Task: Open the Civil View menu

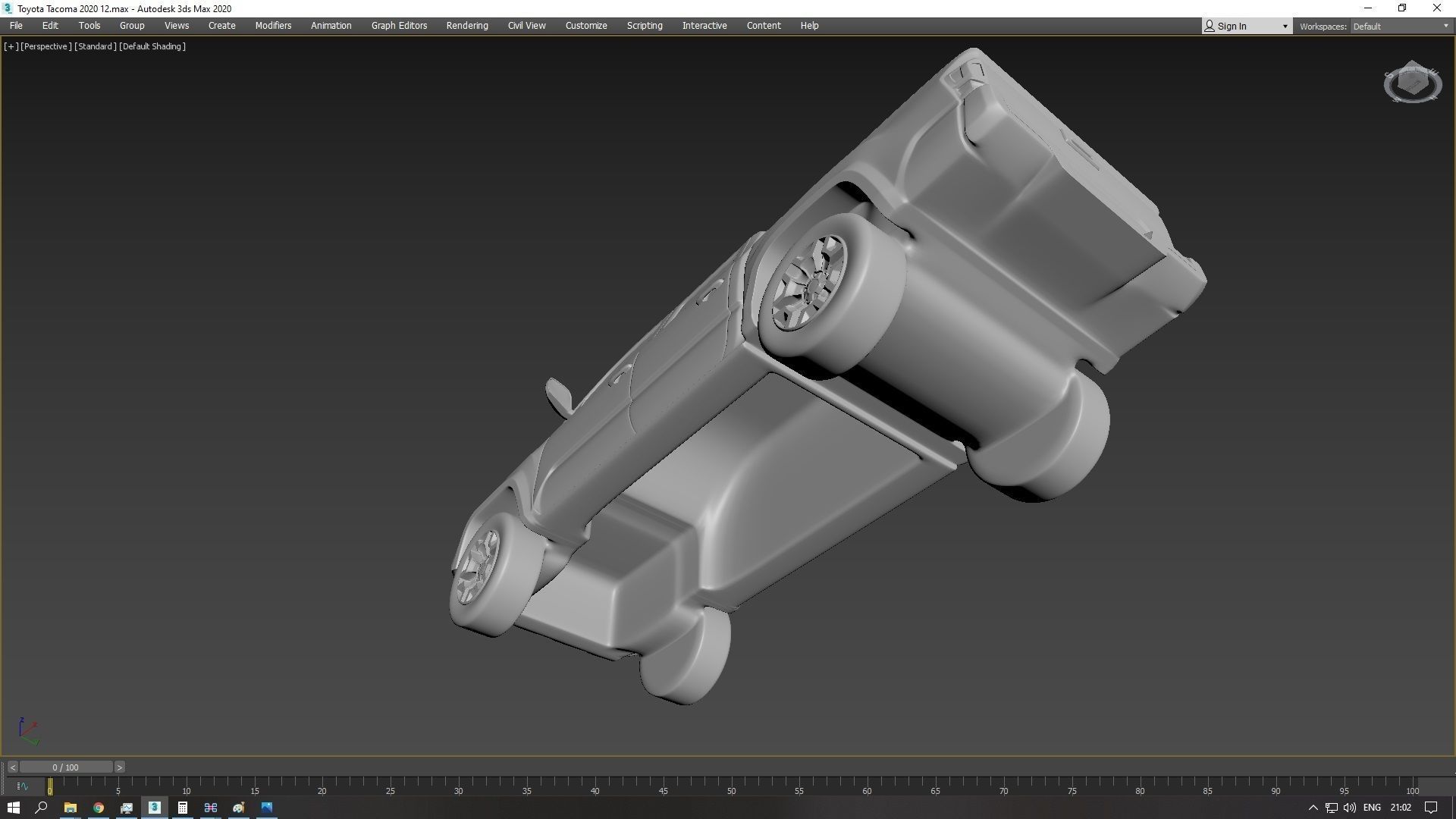Action: click(526, 26)
